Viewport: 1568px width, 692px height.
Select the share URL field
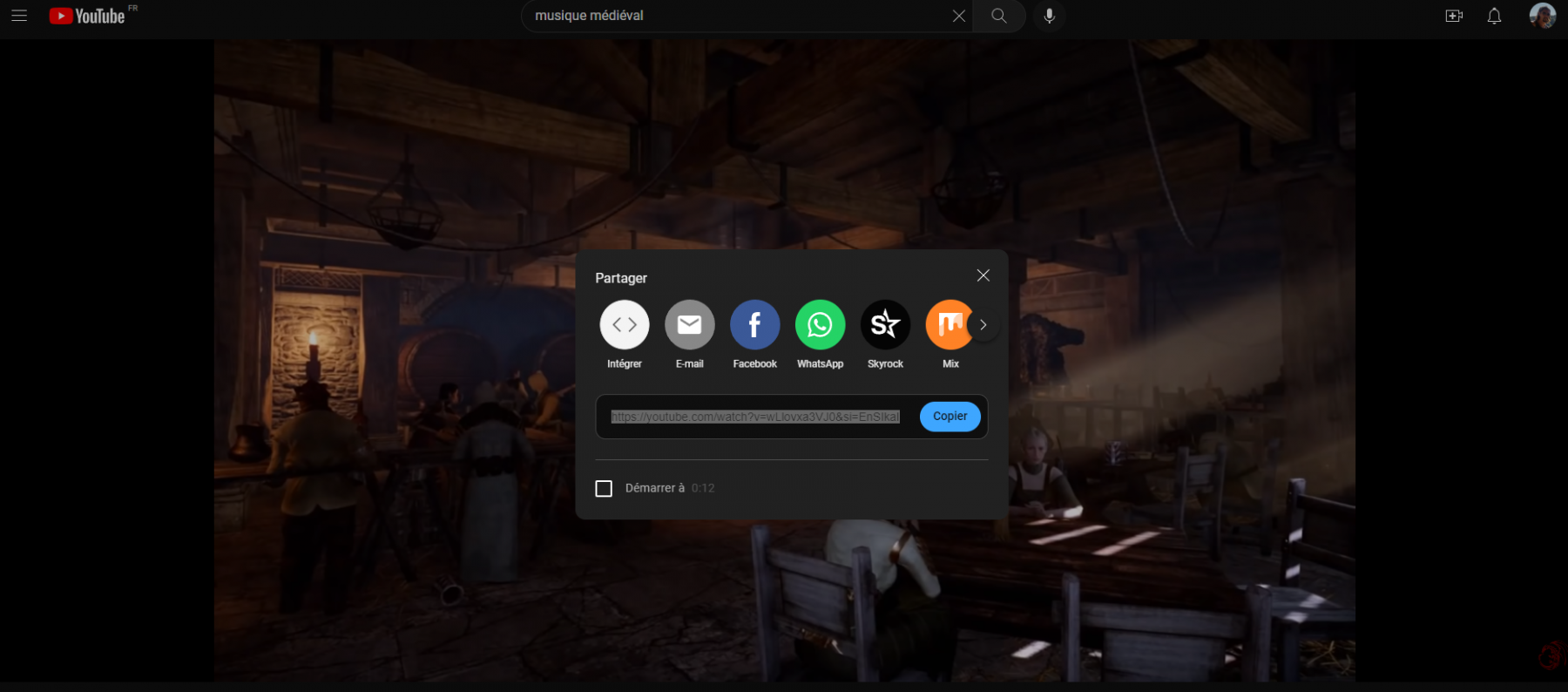pos(755,417)
